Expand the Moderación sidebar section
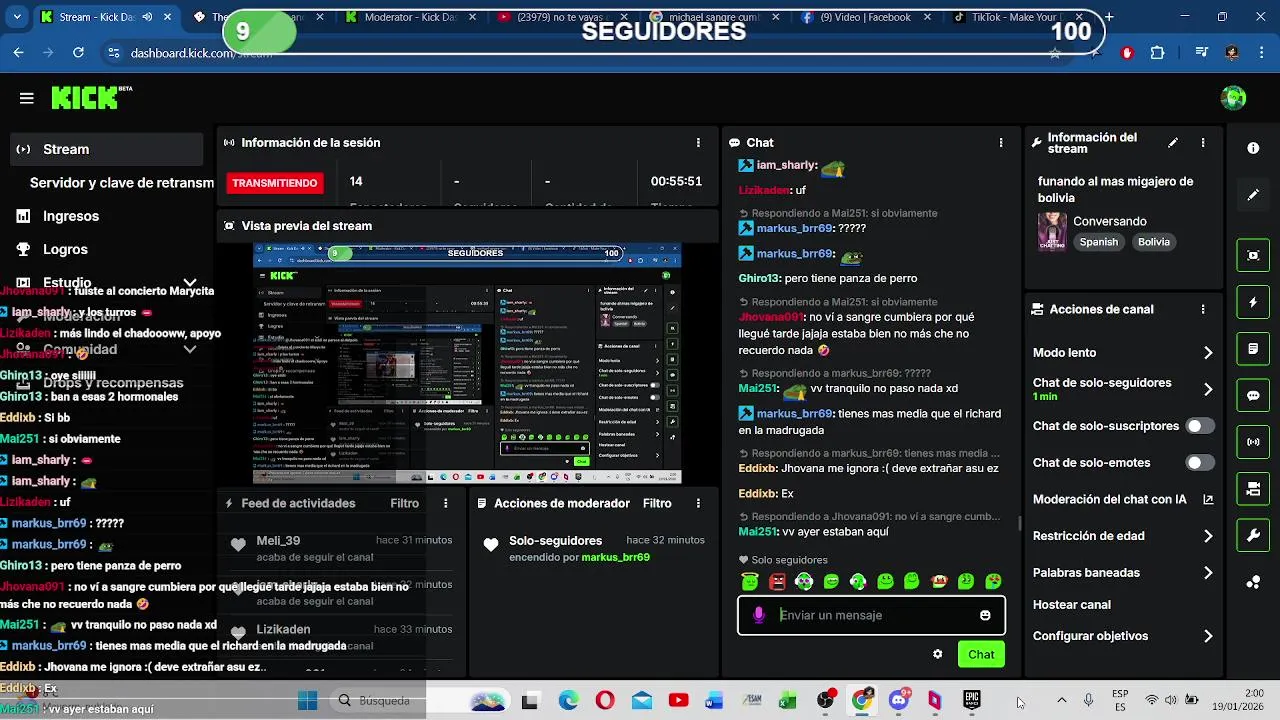This screenshot has width=1280, height=720. tap(107, 316)
